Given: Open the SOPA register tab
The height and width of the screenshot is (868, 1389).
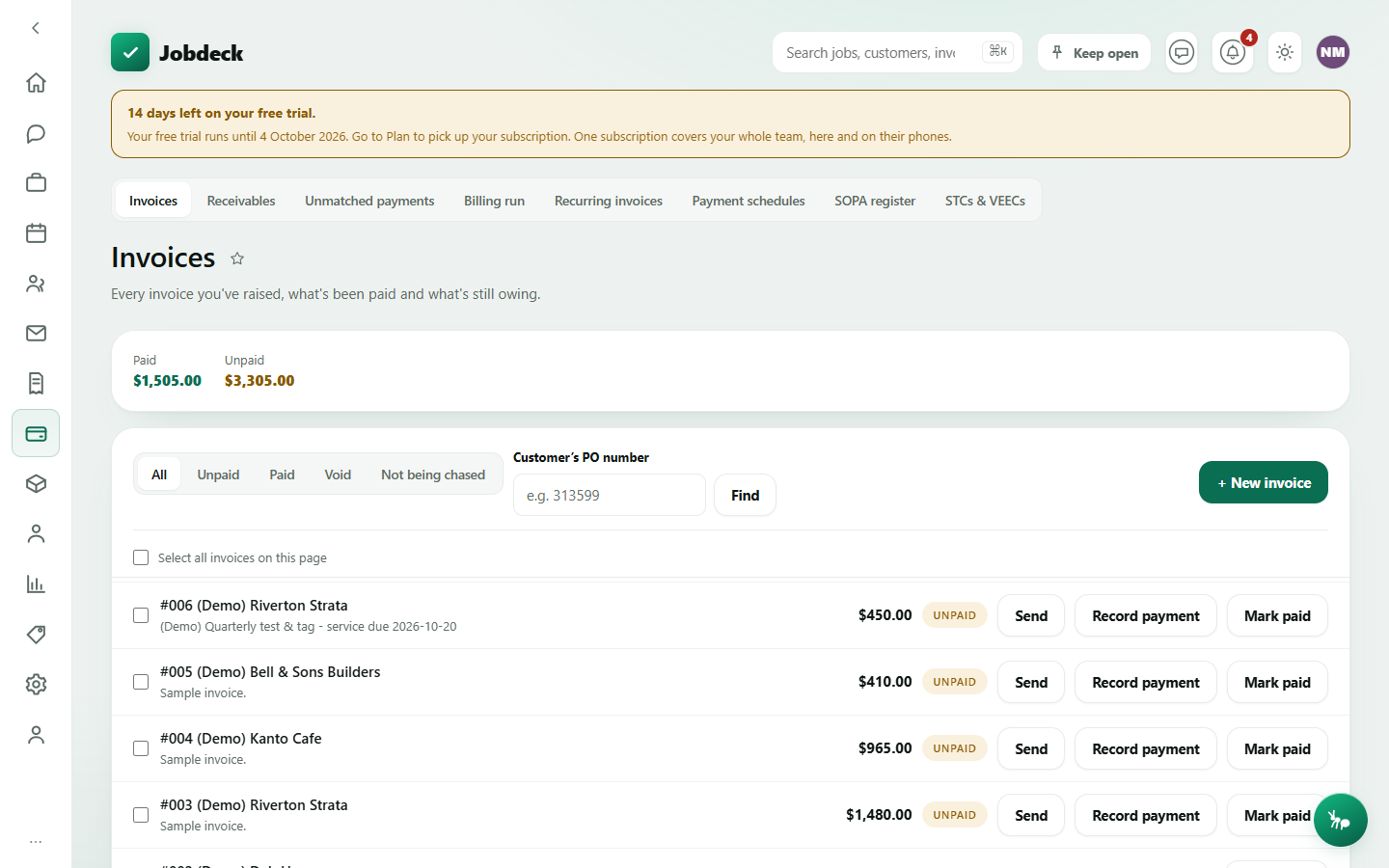Looking at the screenshot, I should pos(875,201).
